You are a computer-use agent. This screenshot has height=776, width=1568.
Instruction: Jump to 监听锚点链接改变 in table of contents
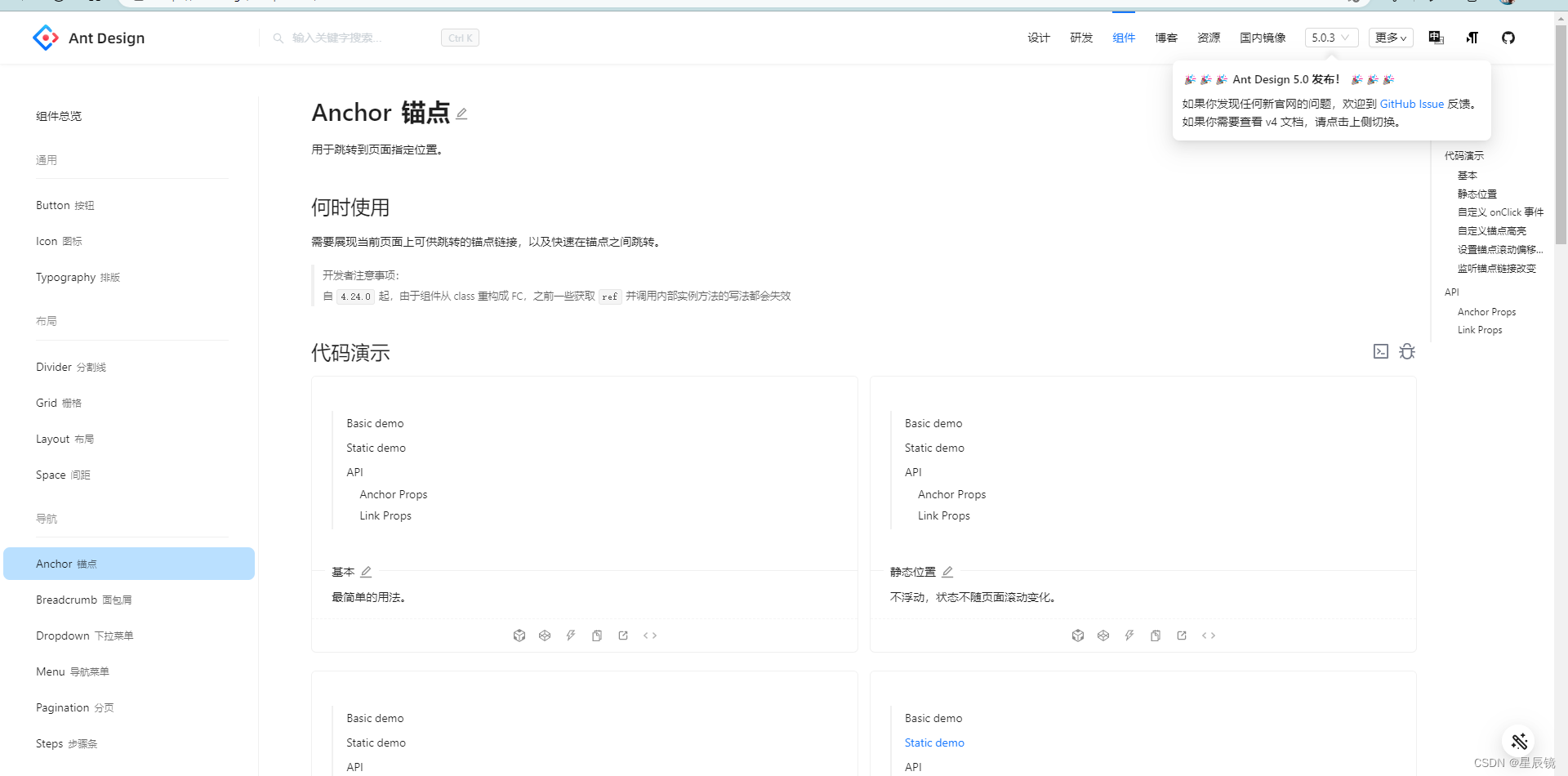(1497, 268)
